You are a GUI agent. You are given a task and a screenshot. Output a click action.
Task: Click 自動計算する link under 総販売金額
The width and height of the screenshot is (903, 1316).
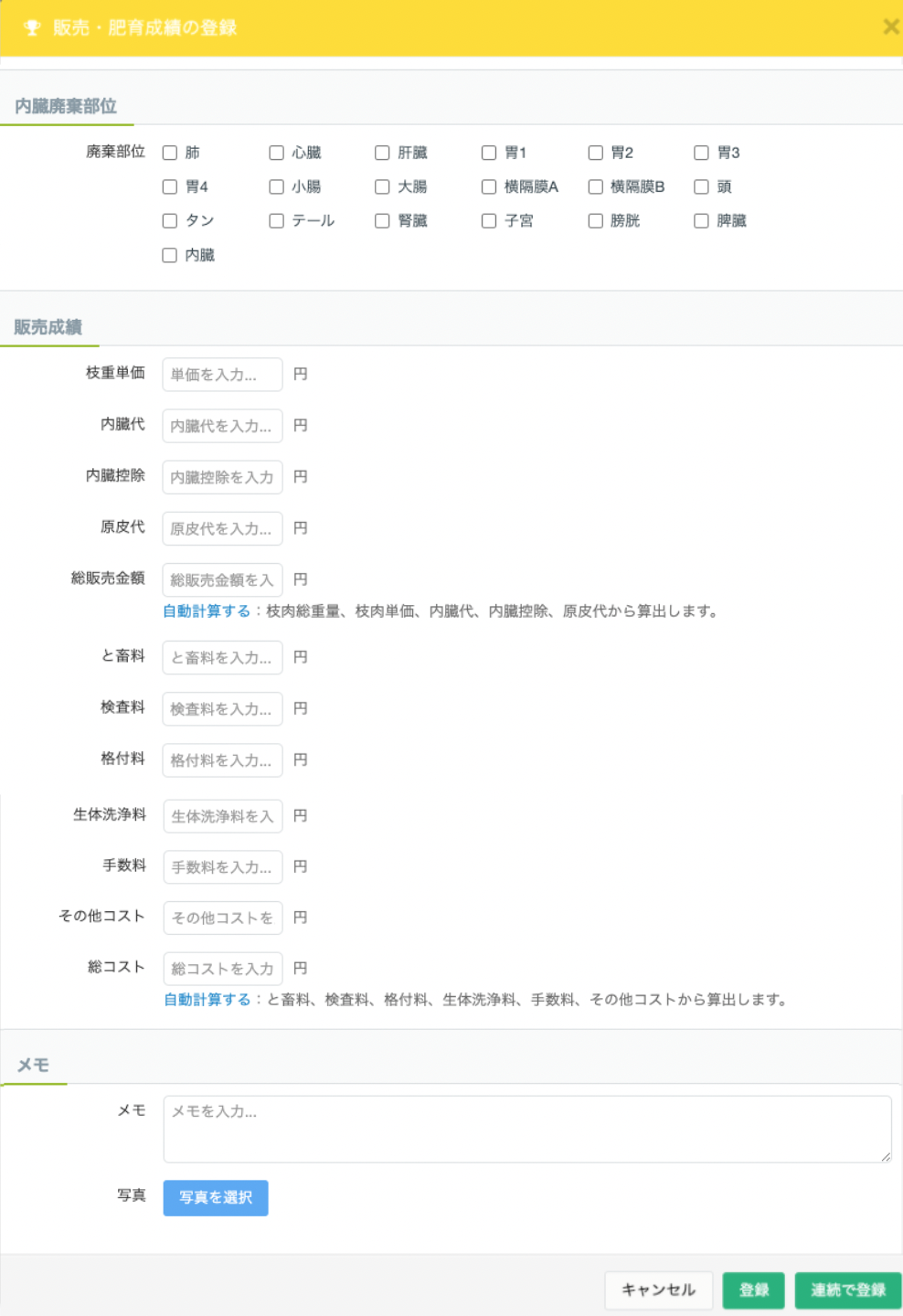click(207, 610)
